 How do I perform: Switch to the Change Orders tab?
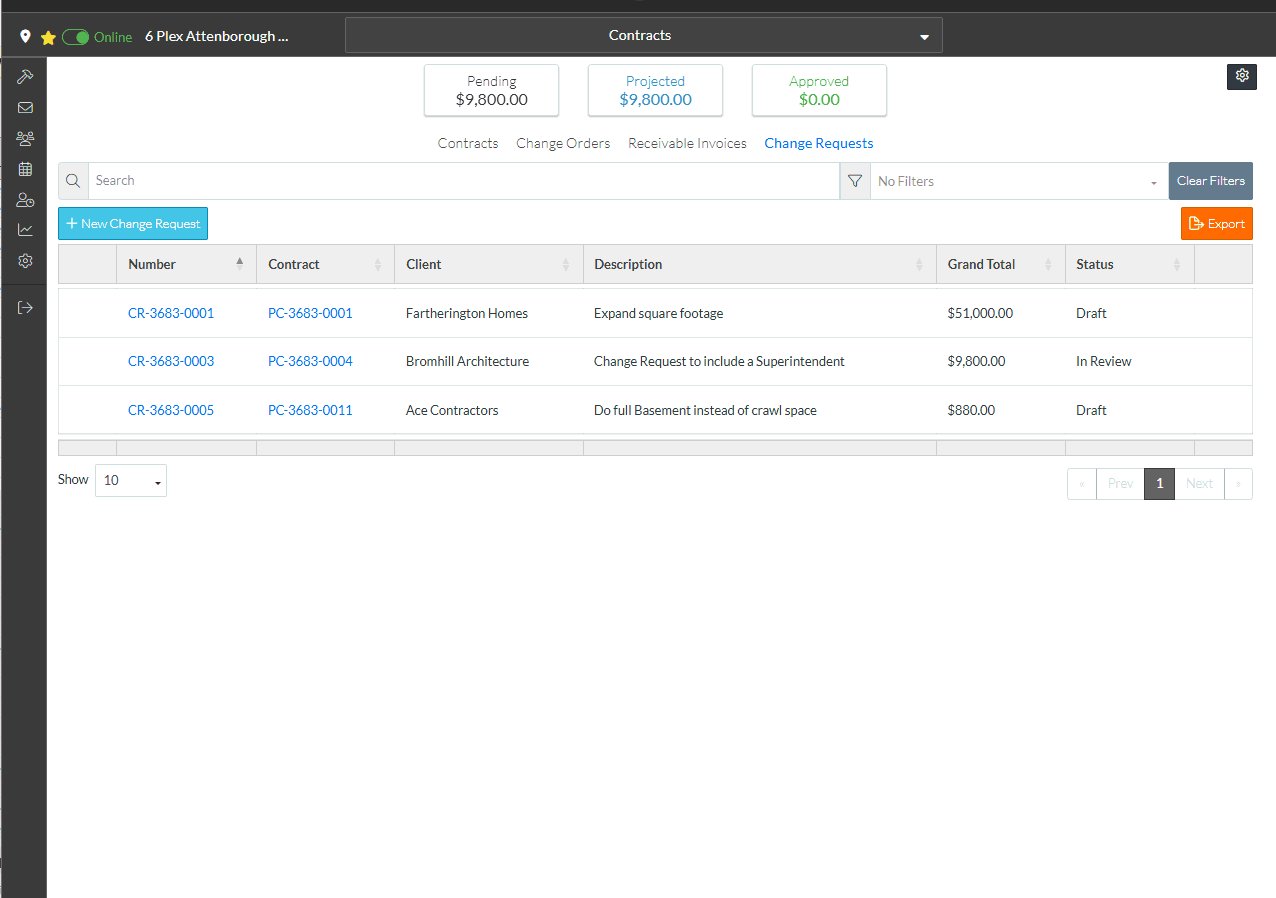click(x=563, y=143)
